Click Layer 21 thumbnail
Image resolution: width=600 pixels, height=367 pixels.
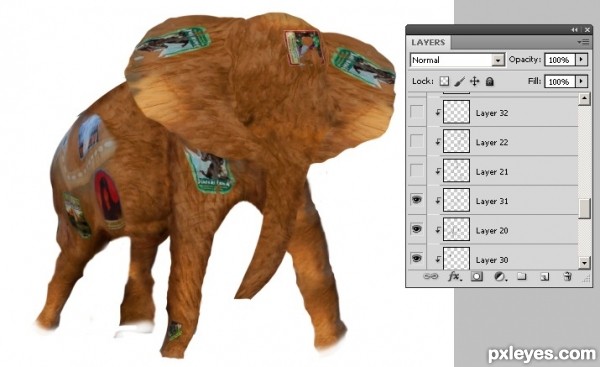[x=457, y=171]
